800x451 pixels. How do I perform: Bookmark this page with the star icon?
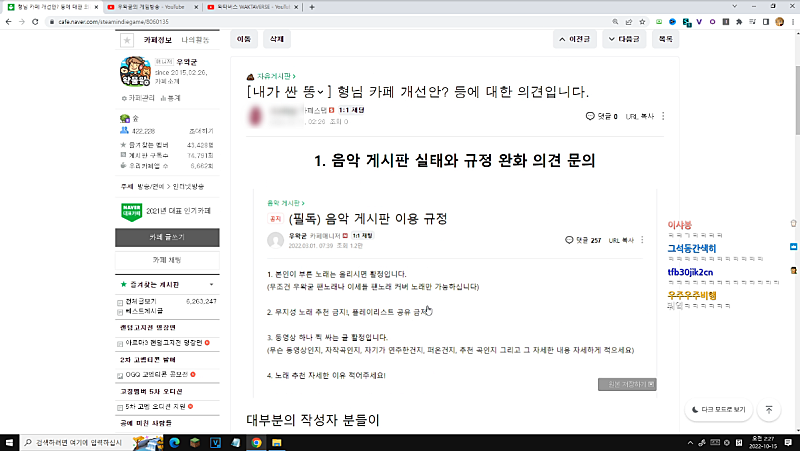(642, 22)
